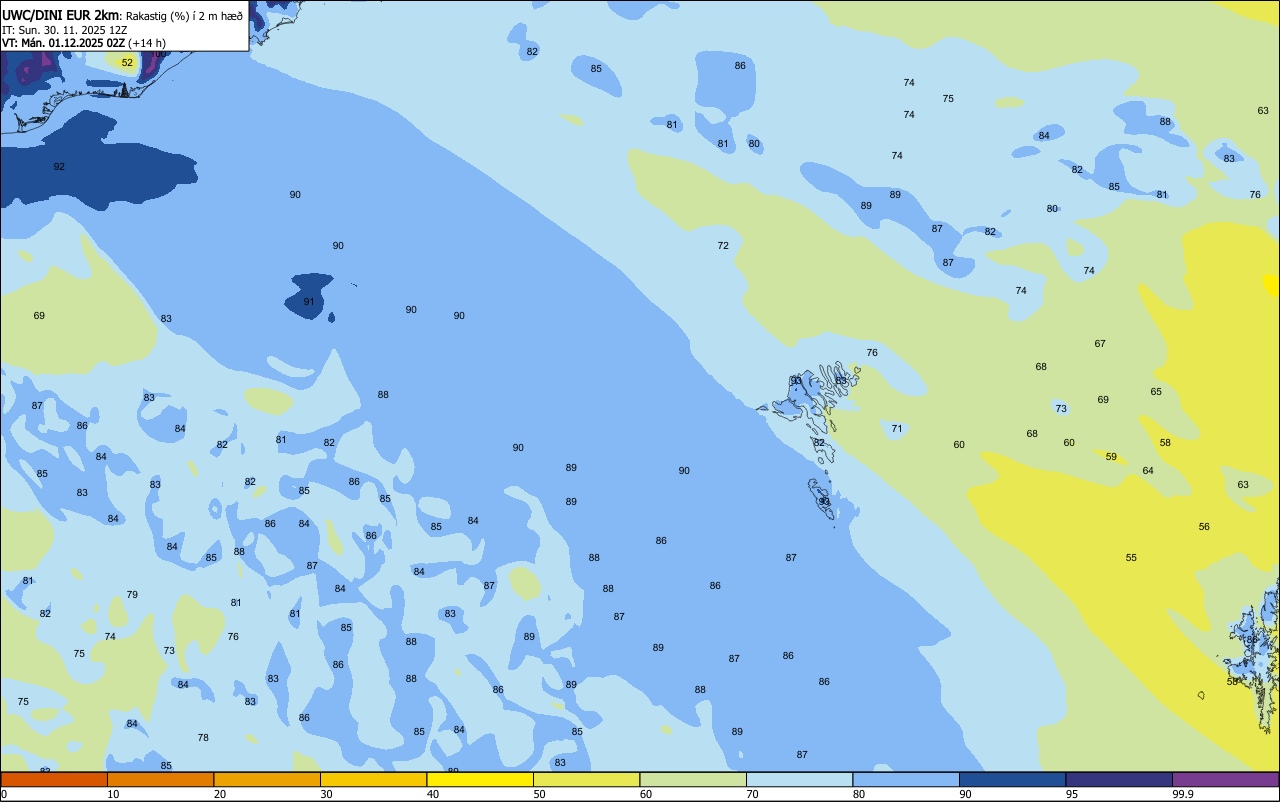Click the humidity value 52 near the coast
Viewport: 1280px width, 802px height.
(x=127, y=62)
